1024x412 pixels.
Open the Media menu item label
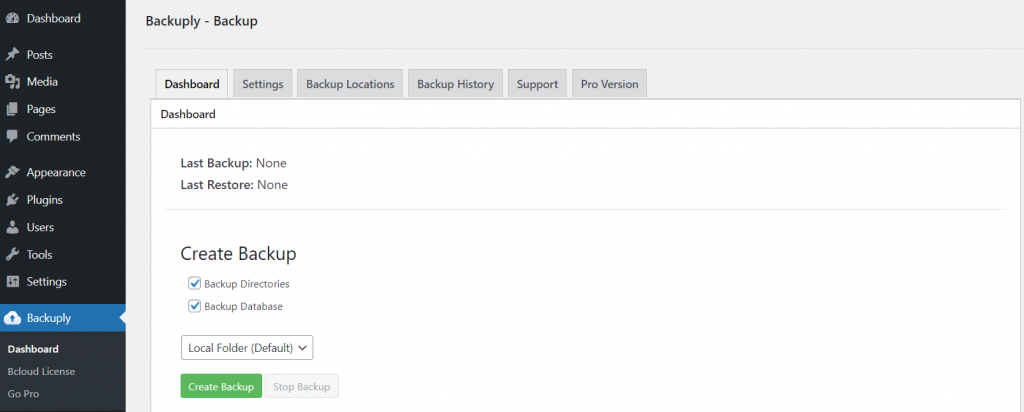42,82
